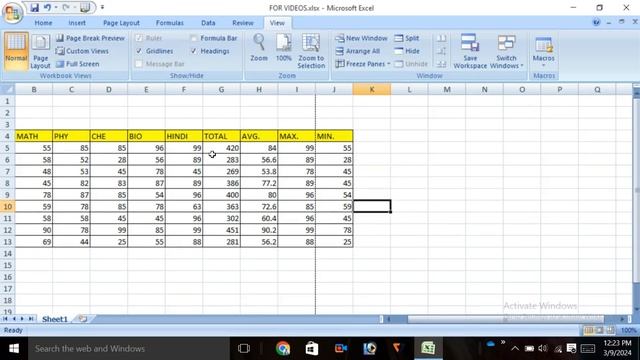Switch to Page Layout view
The width and height of the screenshot is (640, 360).
40,51
